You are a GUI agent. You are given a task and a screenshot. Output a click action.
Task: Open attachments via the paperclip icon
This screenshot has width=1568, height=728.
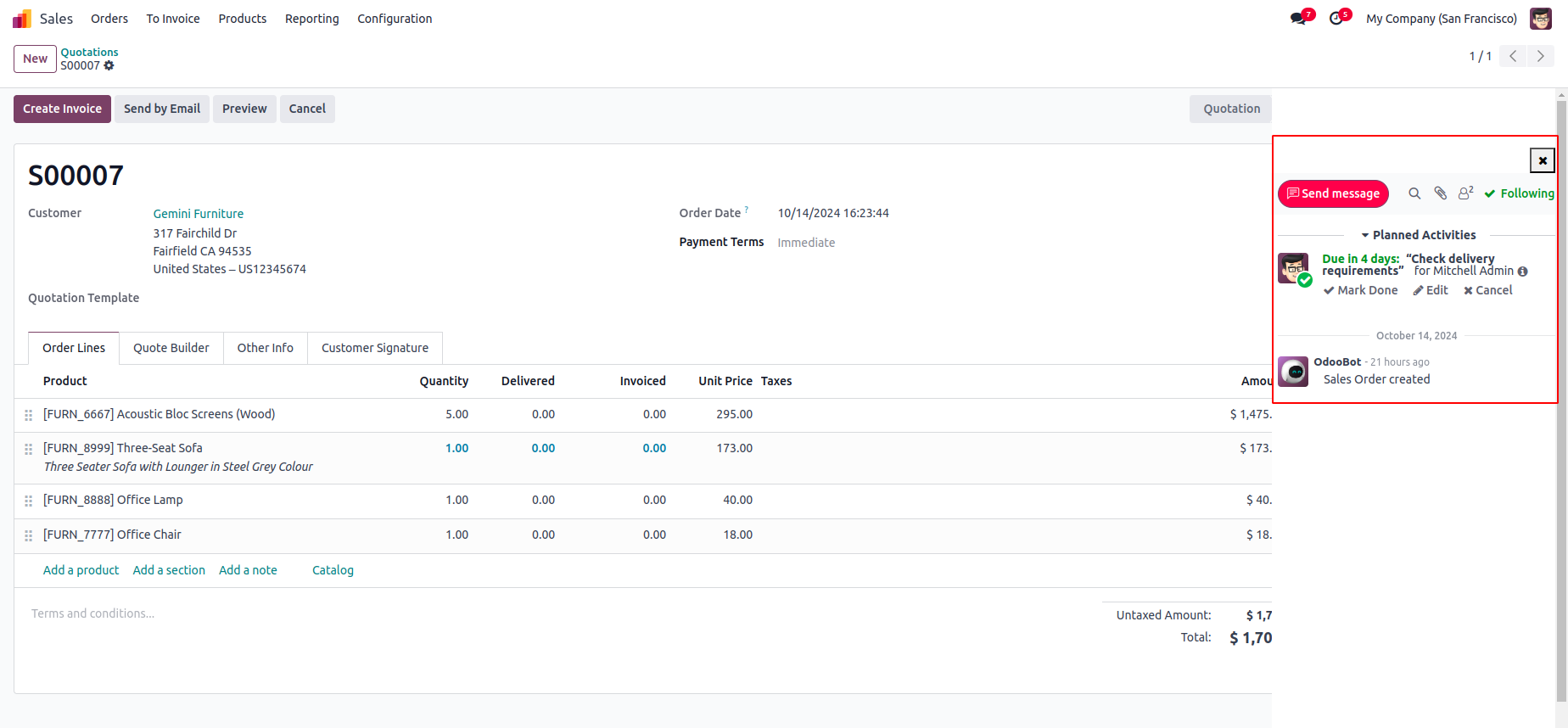[x=1440, y=193]
